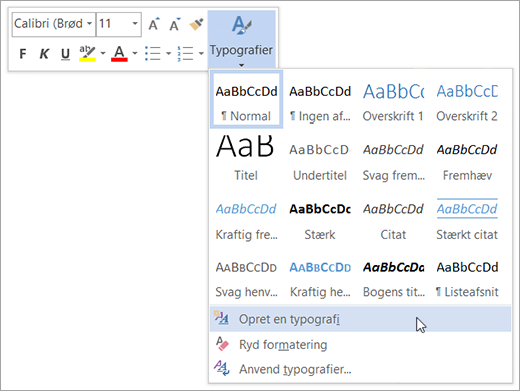Toggle italic with the K button
520x391 pixels.
click(x=44, y=54)
